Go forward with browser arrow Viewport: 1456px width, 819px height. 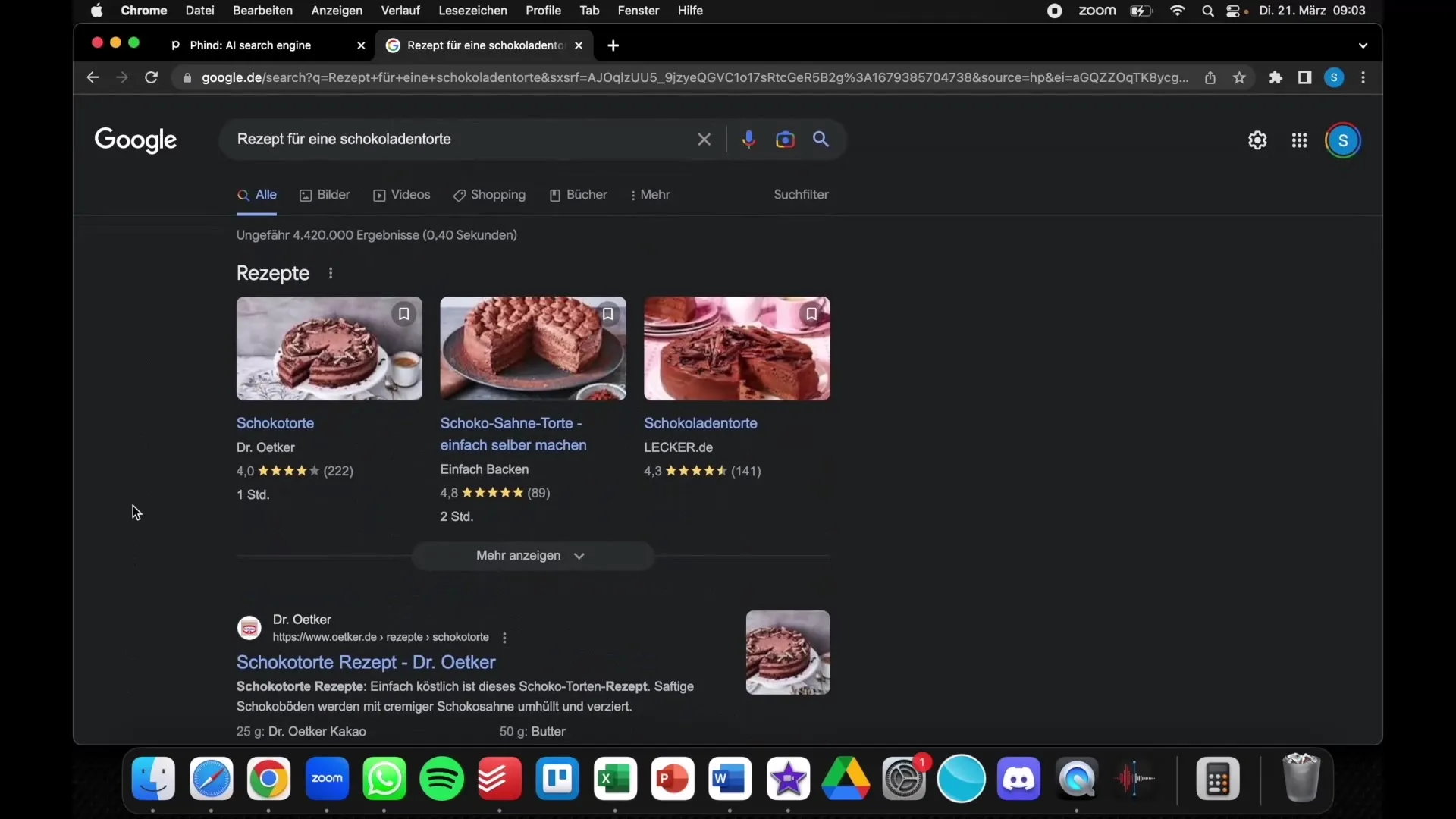tap(121, 77)
